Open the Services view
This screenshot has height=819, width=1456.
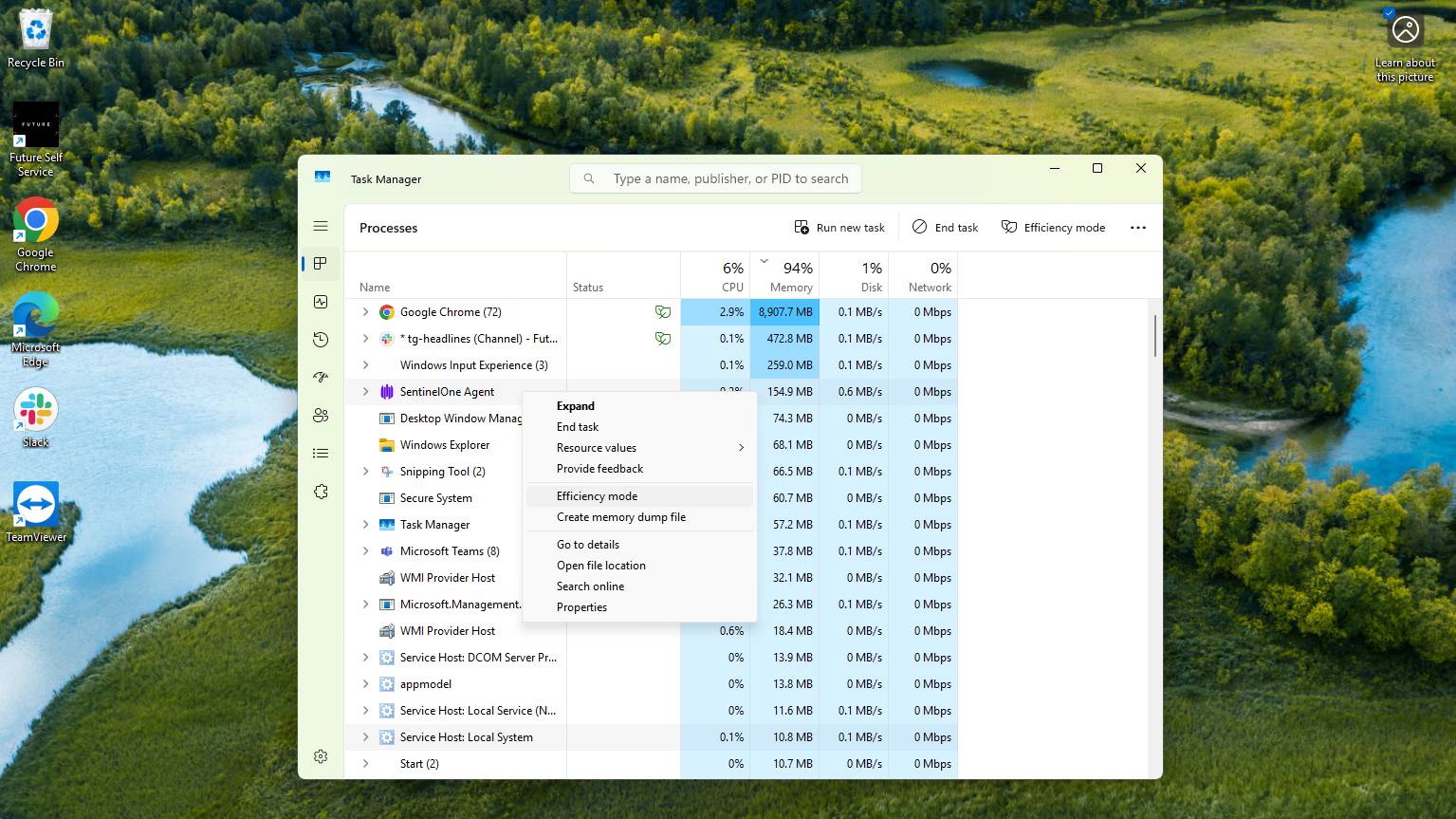(x=321, y=491)
